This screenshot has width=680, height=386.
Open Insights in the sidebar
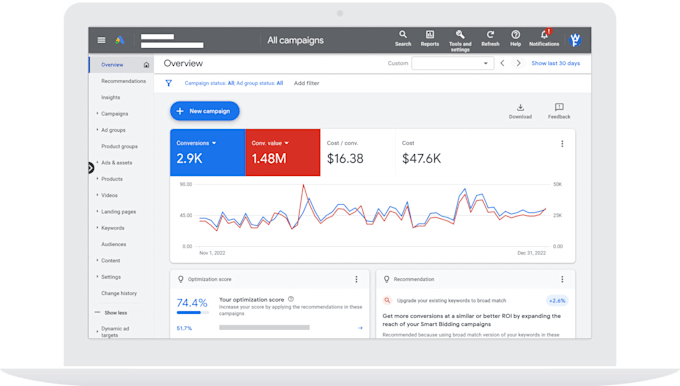click(x=111, y=98)
